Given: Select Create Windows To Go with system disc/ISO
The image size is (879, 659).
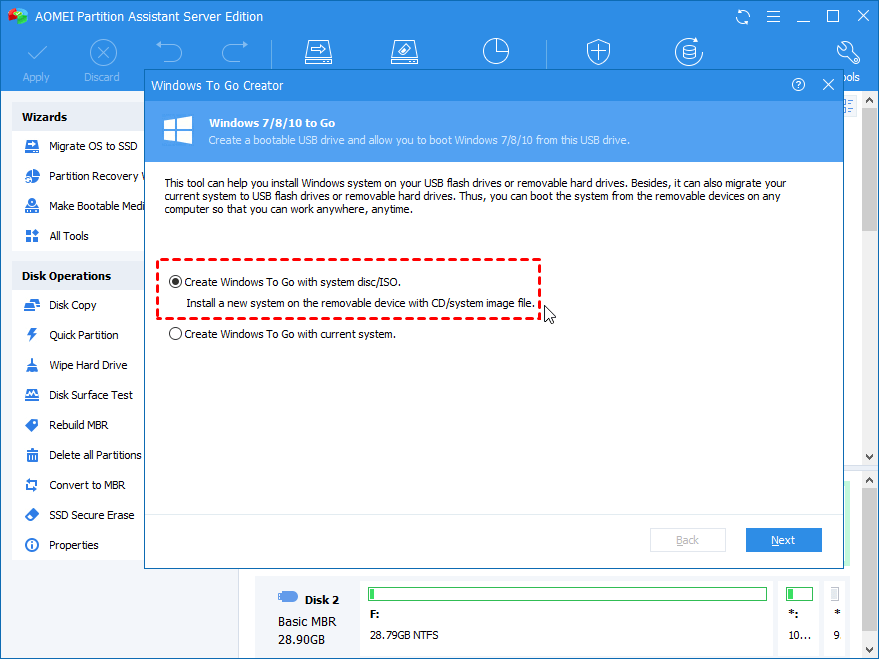Looking at the screenshot, I should coord(175,282).
